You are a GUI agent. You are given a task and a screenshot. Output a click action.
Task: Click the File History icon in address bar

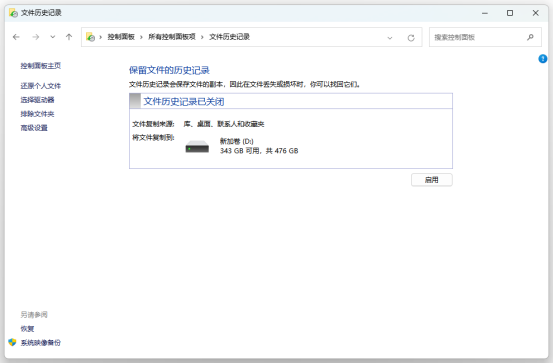click(x=90, y=37)
